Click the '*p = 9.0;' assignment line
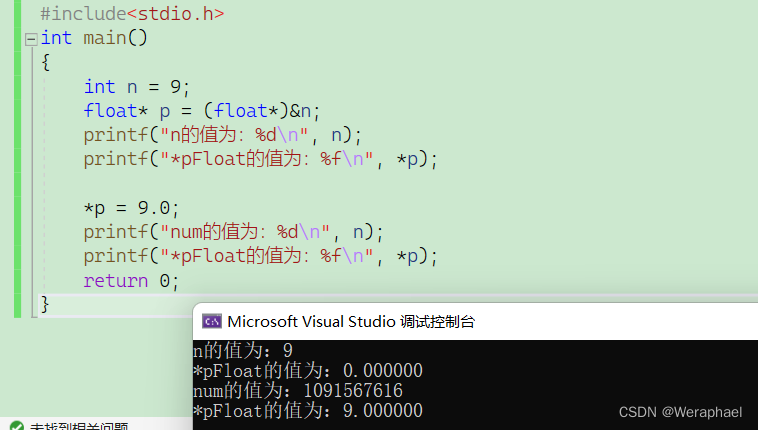This screenshot has height=430, width=758. tap(131, 208)
